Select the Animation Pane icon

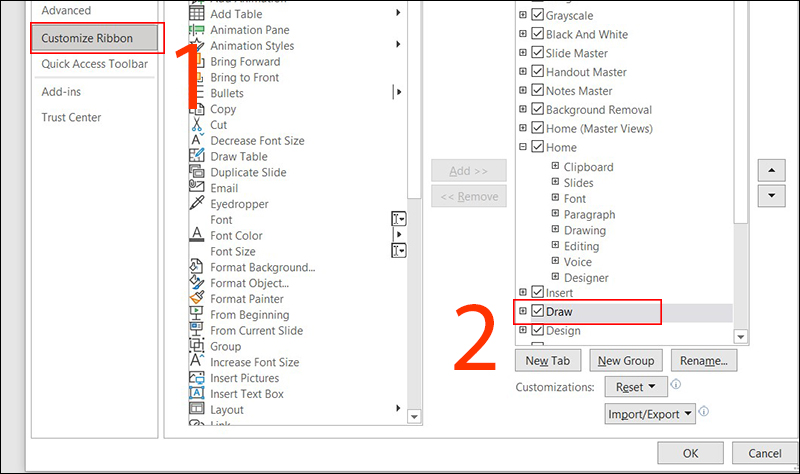tap(197, 30)
